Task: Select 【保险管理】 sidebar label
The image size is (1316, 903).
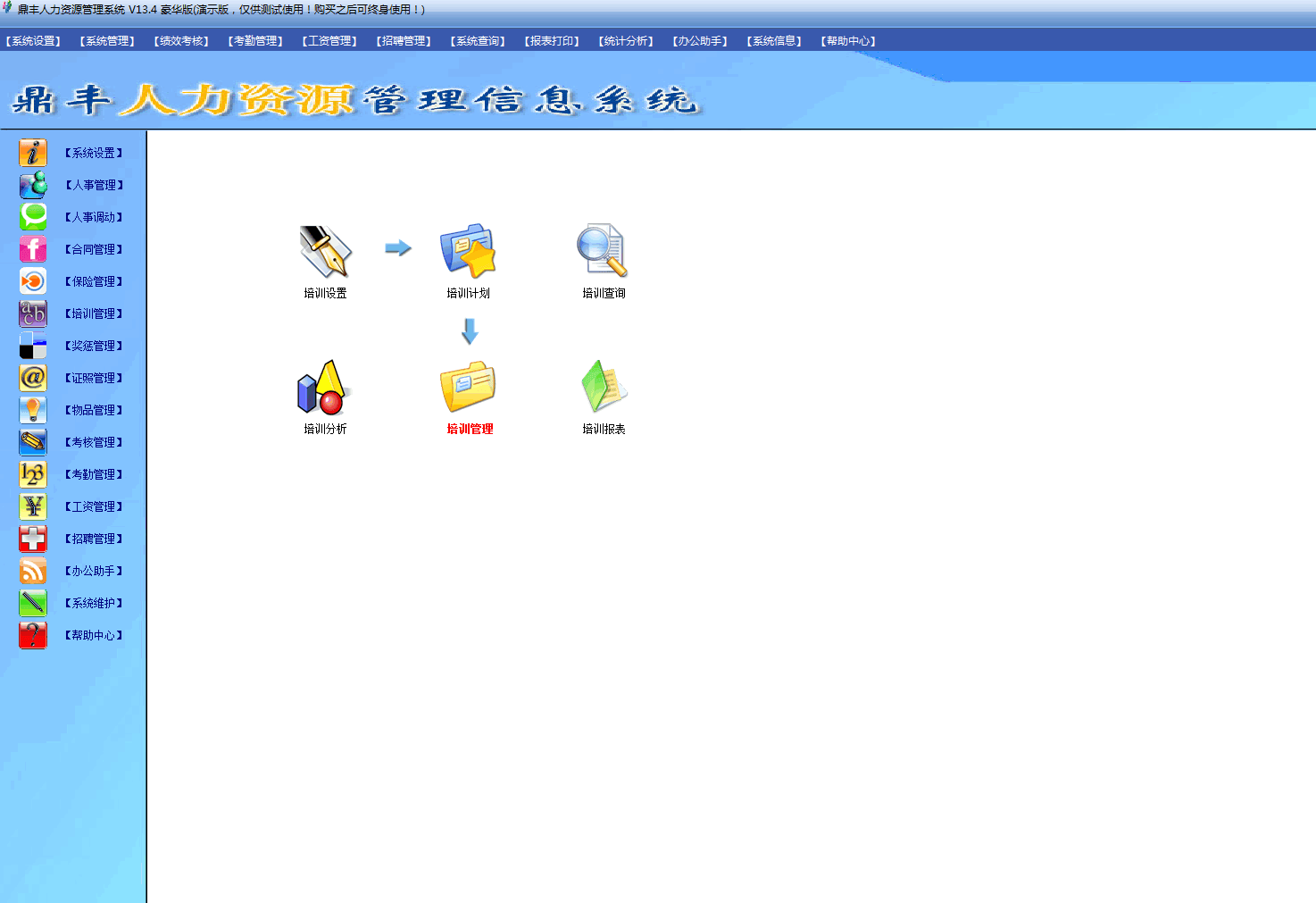Action: (94, 281)
